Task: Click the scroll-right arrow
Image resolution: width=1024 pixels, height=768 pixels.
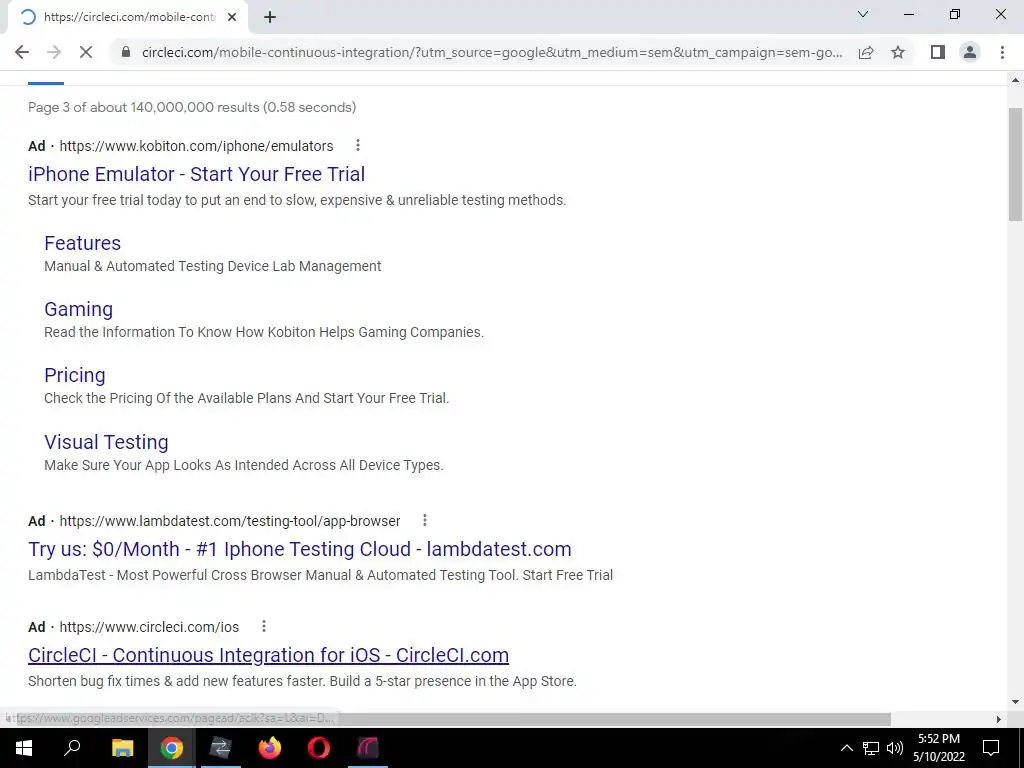Action: click(999, 719)
